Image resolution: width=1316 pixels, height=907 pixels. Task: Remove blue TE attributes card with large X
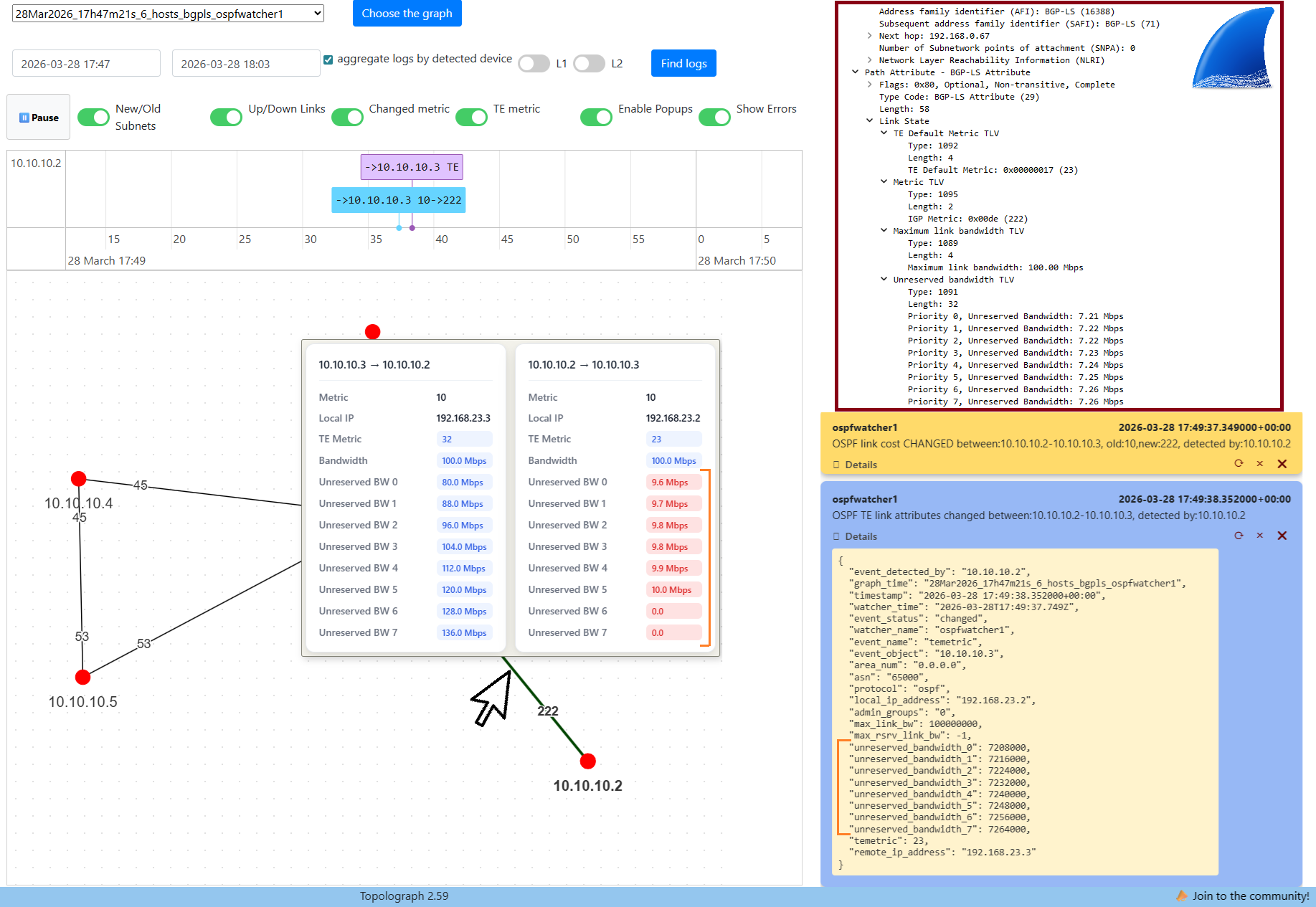pos(1282,536)
